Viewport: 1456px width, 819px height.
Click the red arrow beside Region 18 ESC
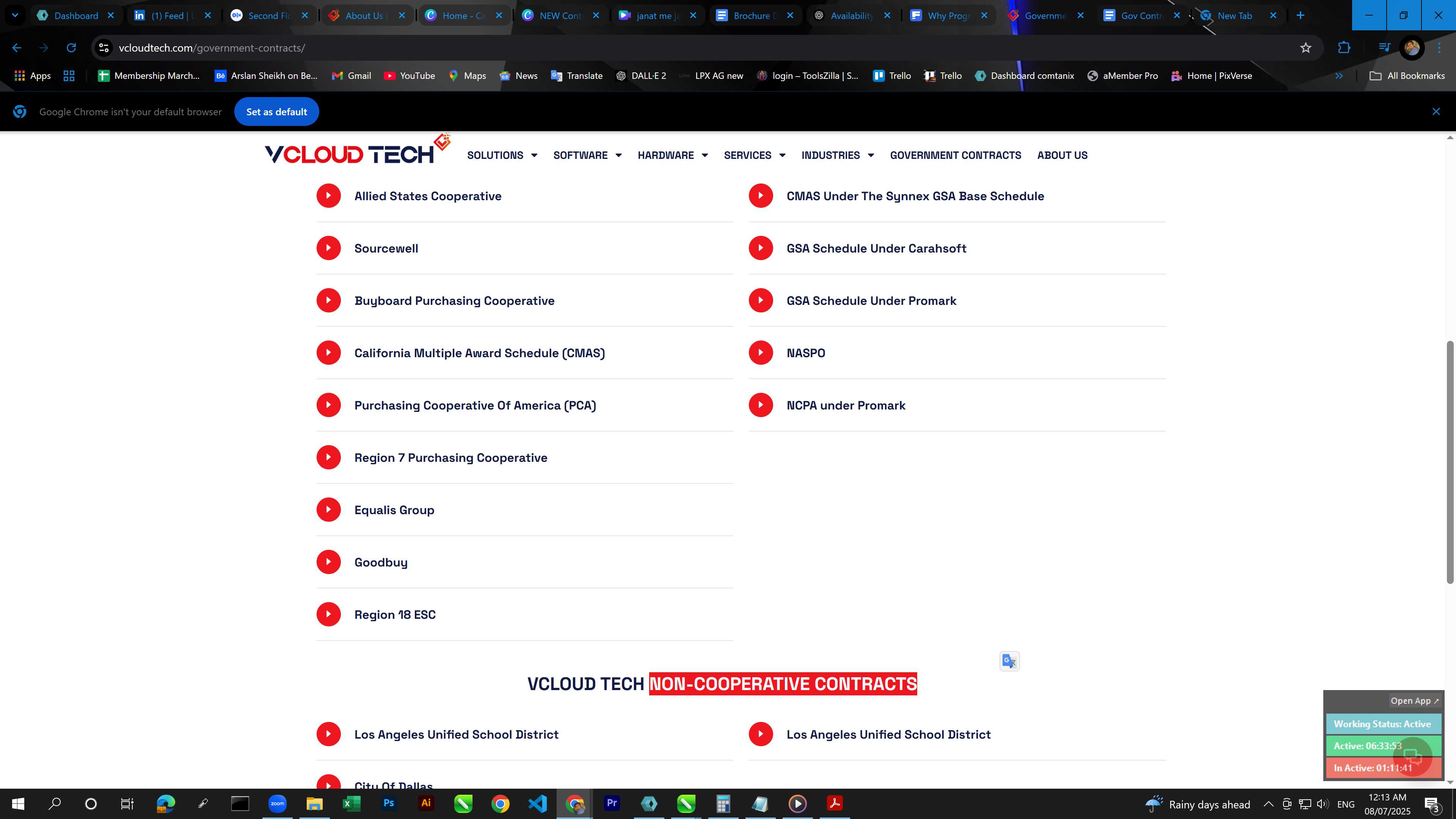click(328, 614)
